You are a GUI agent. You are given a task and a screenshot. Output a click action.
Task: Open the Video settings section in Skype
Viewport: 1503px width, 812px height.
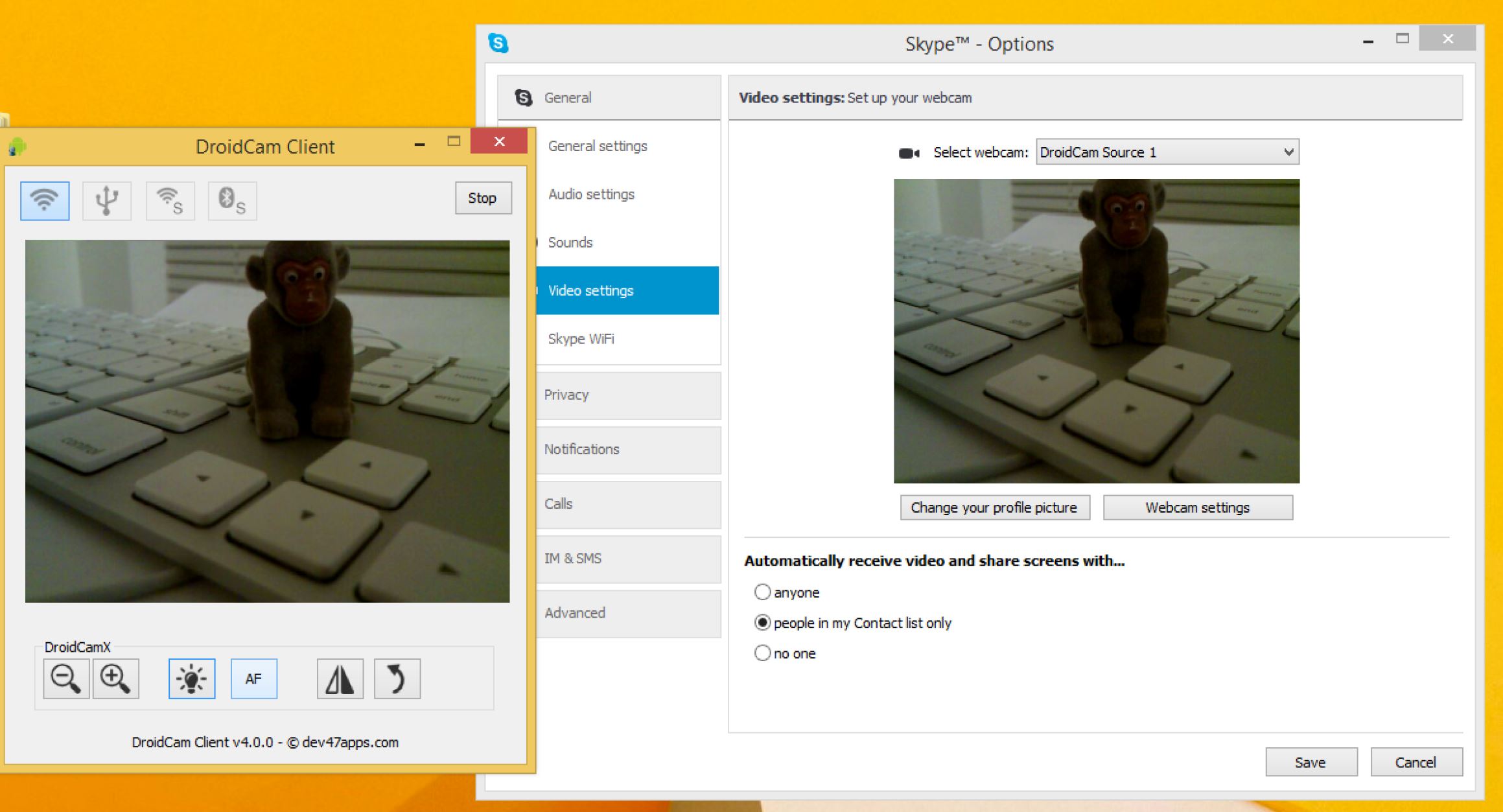(x=615, y=290)
